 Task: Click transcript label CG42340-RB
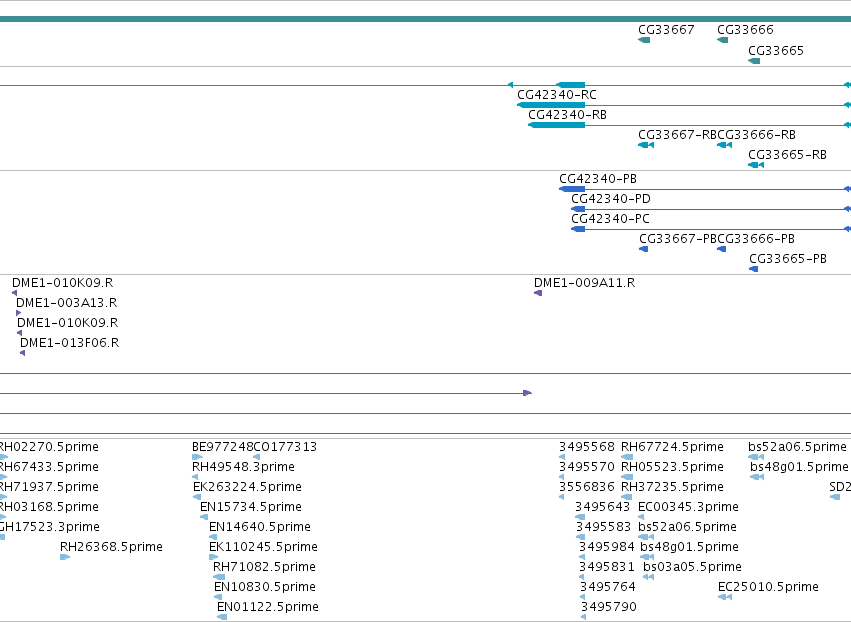tap(567, 115)
